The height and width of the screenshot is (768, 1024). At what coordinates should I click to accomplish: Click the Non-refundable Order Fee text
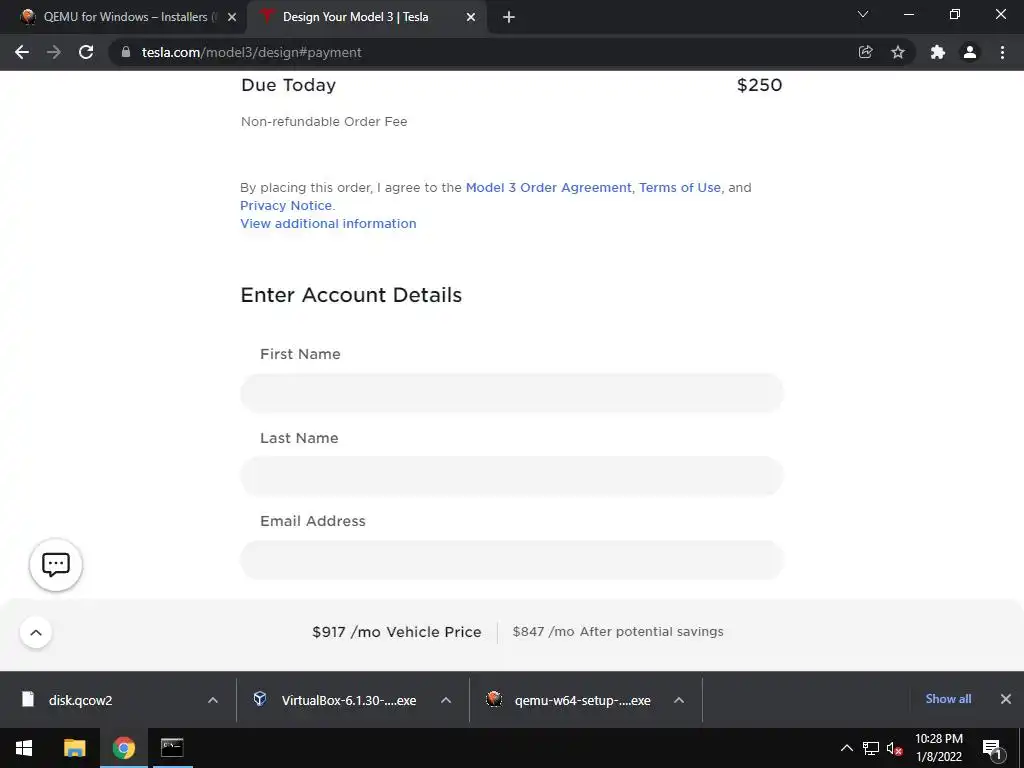(x=324, y=121)
